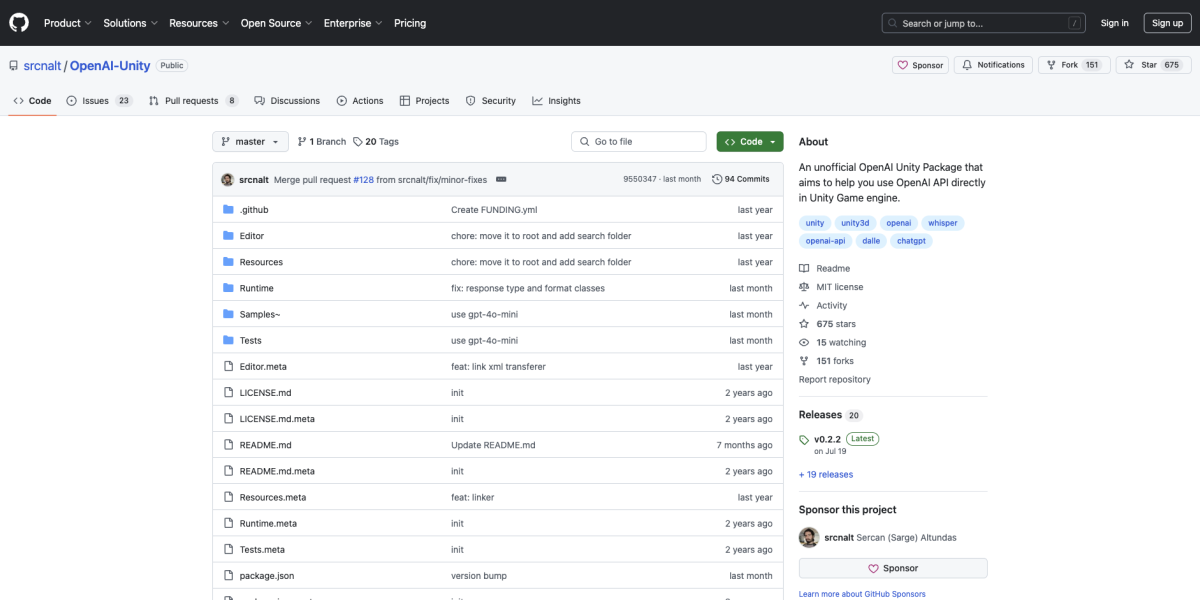Click the 'Go to file' search field
Screen dimensions: 1200x600
[x=638, y=142]
